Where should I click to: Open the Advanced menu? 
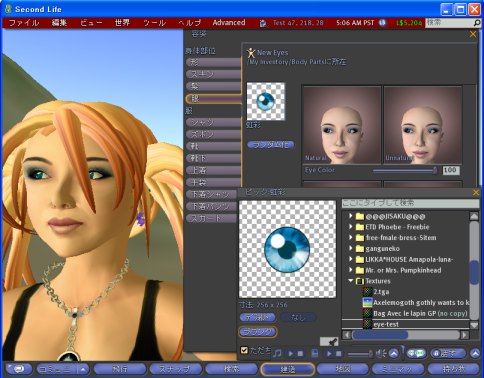(x=229, y=23)
